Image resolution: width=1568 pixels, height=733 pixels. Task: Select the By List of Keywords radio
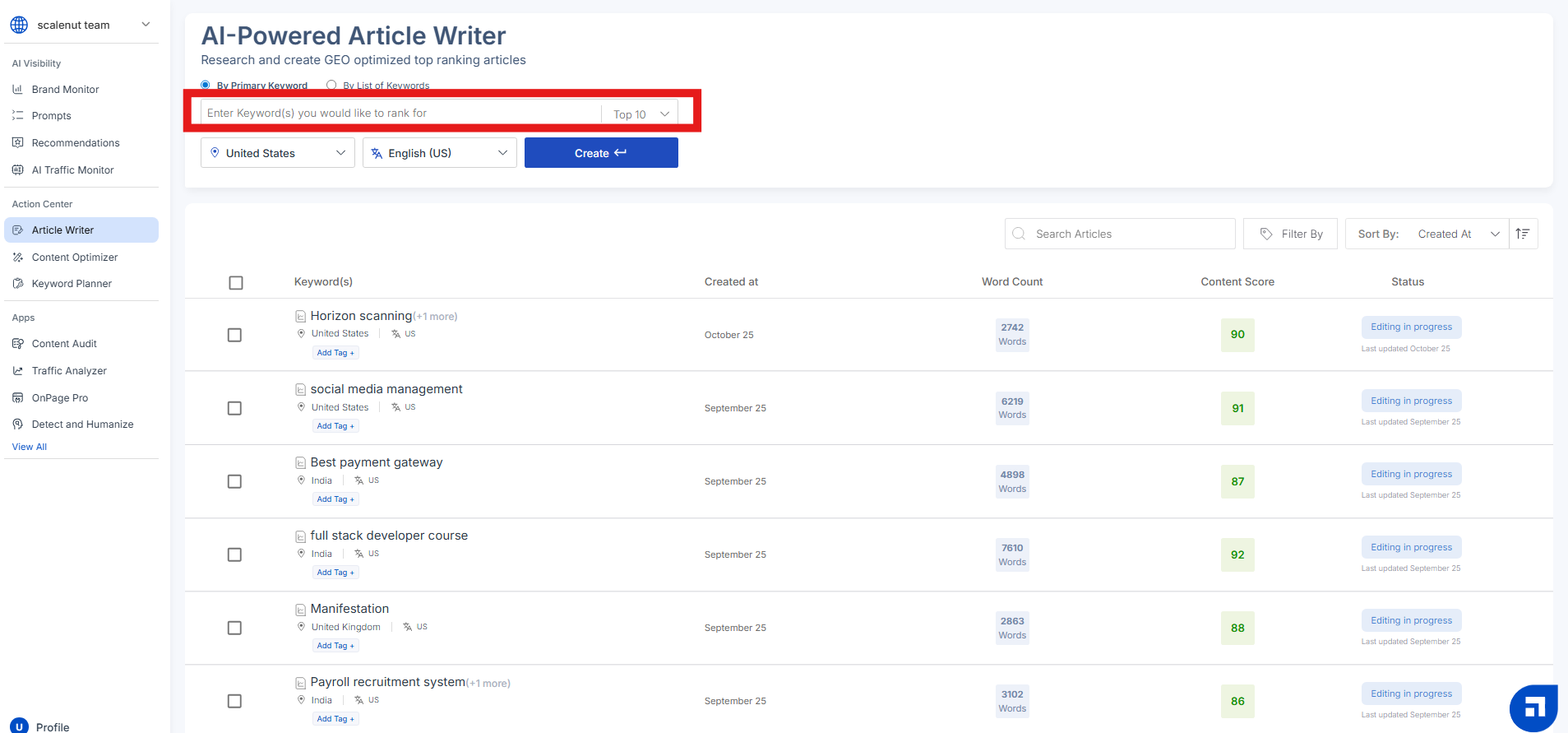331,85
